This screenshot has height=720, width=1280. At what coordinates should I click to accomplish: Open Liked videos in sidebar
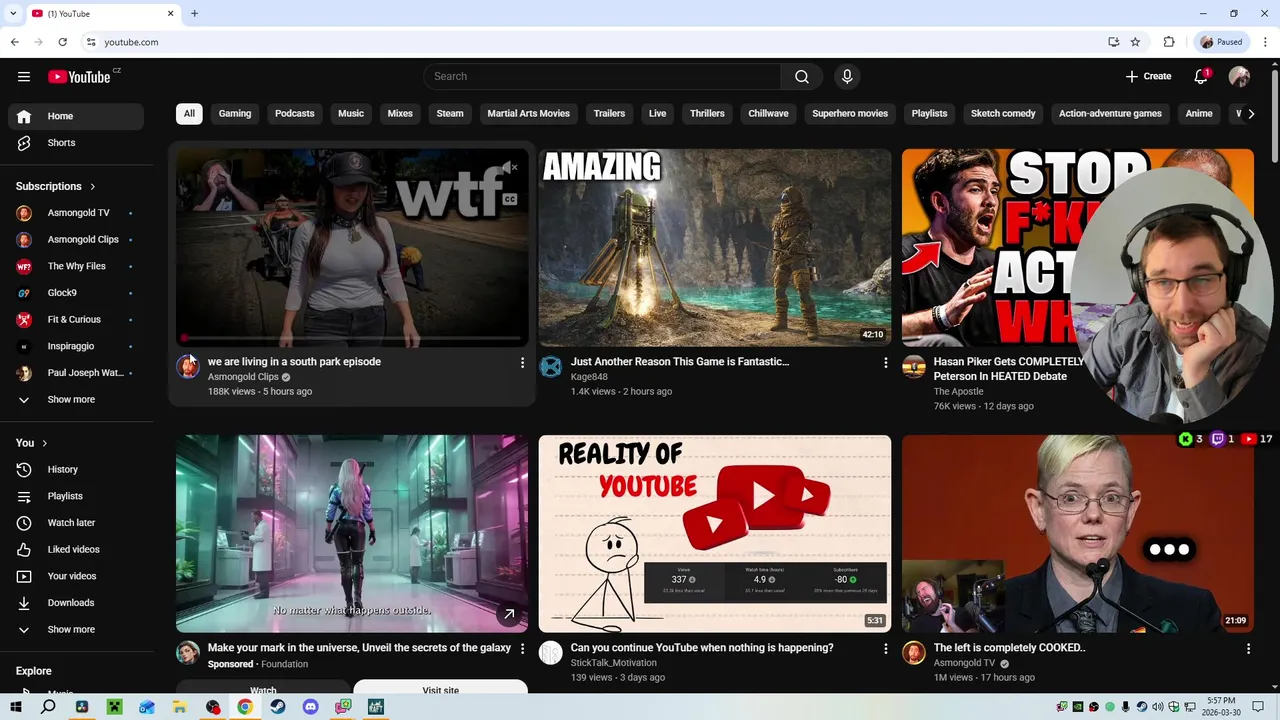pyautogui.click(x=76, y=550)
